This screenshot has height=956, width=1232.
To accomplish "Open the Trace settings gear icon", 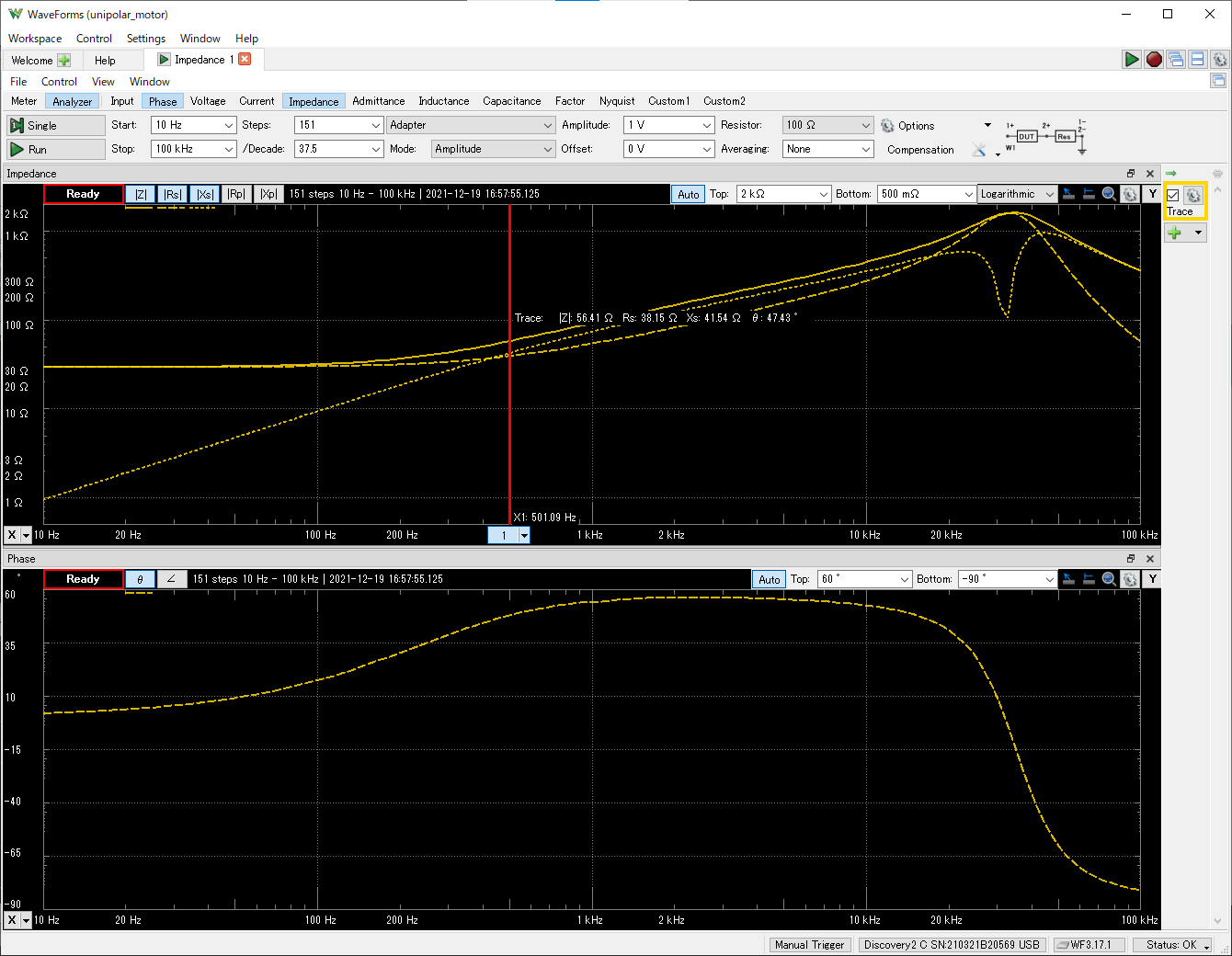I will click(x=1193, y=195).
